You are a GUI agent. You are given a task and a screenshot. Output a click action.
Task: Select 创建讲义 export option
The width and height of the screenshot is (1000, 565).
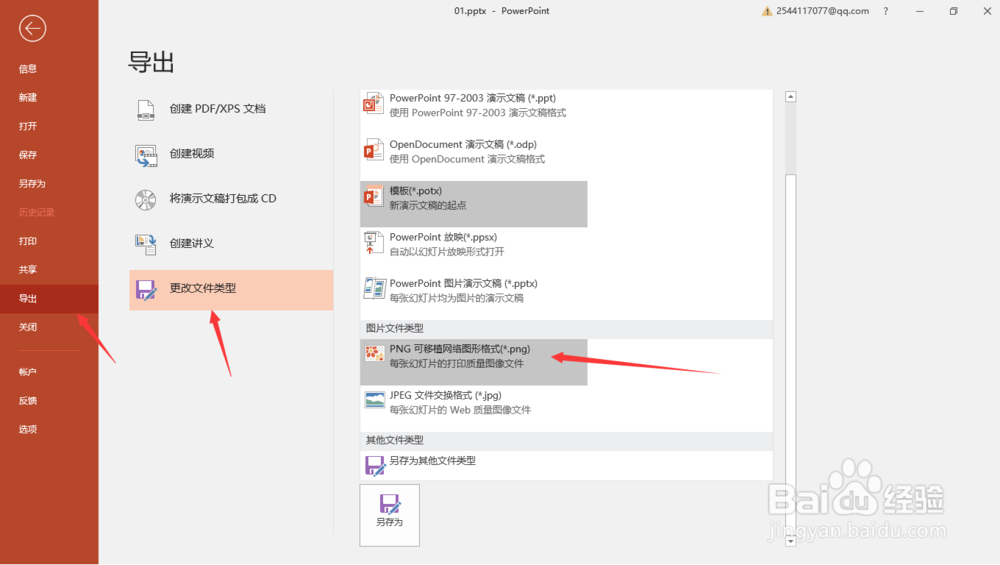point(231,244)
